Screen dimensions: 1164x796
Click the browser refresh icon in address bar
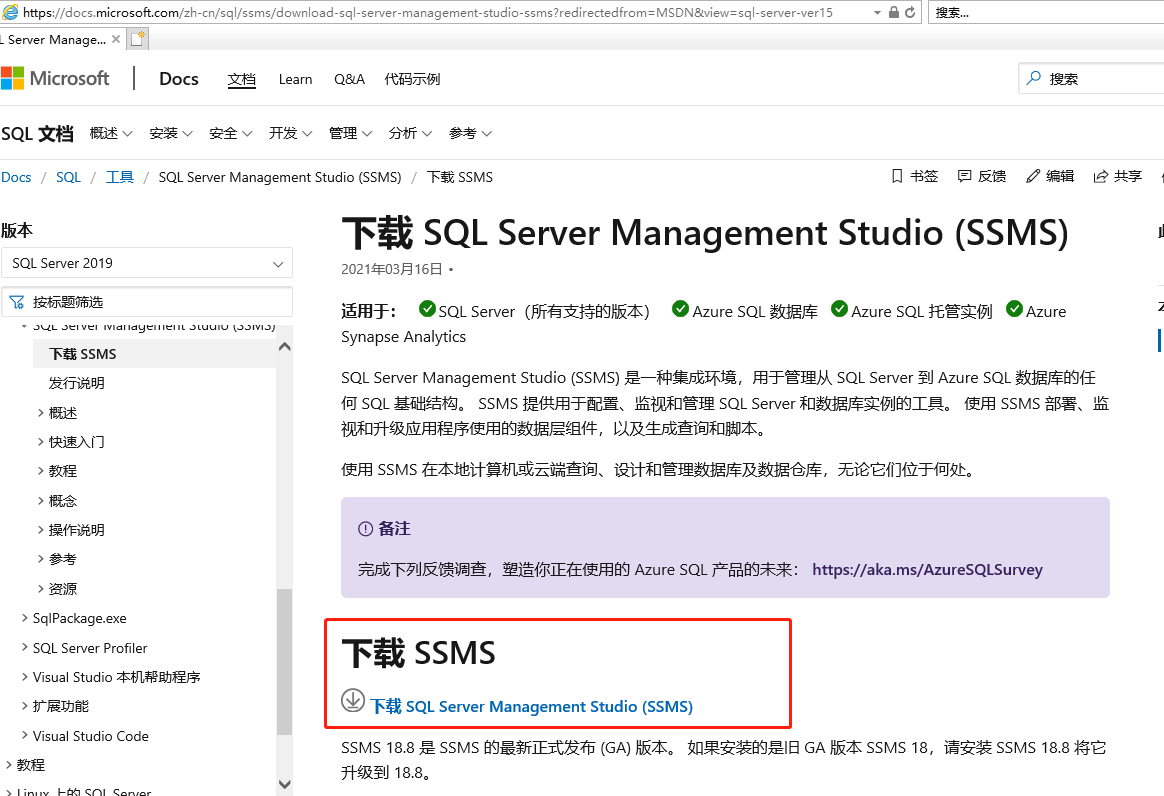[x=910, y=13]
